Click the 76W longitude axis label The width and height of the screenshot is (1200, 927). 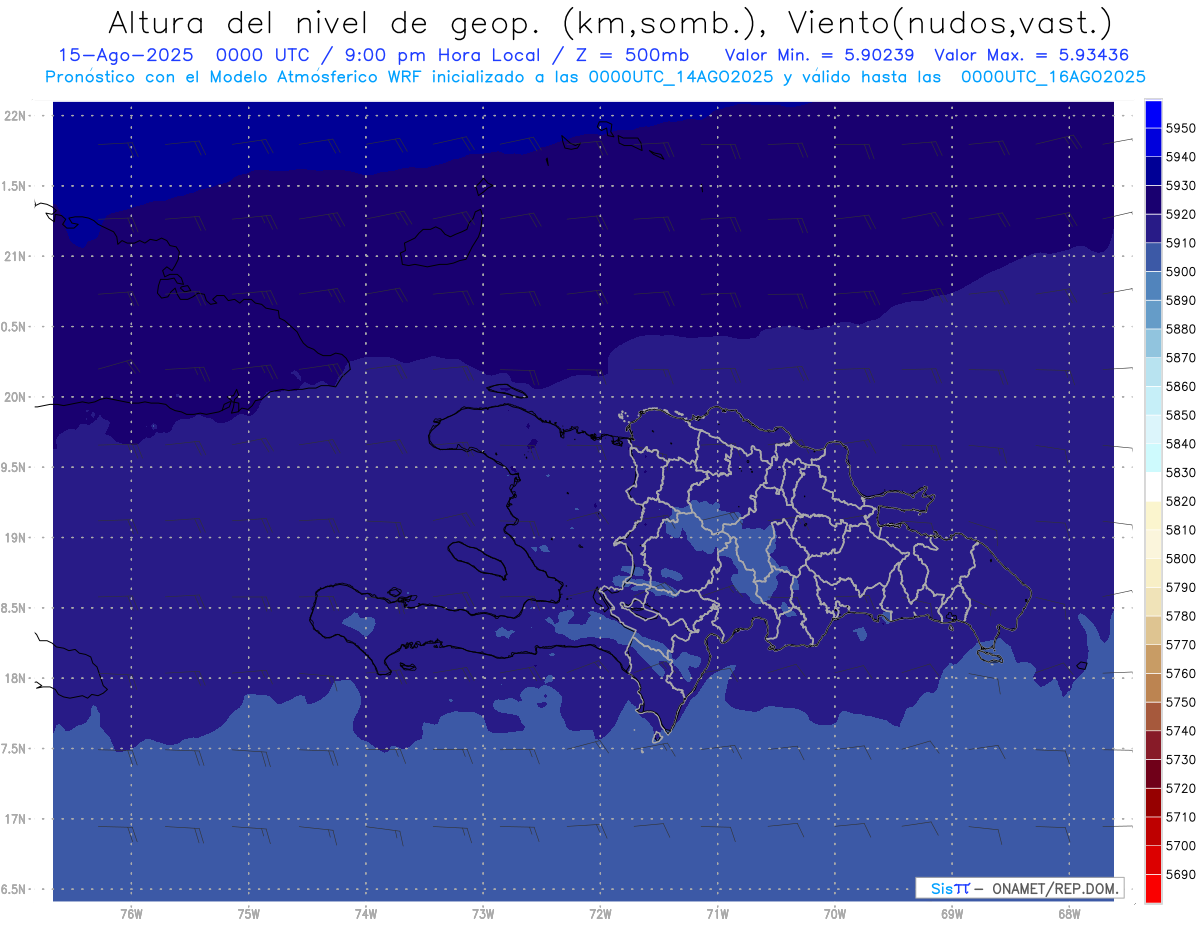[131, 914]
